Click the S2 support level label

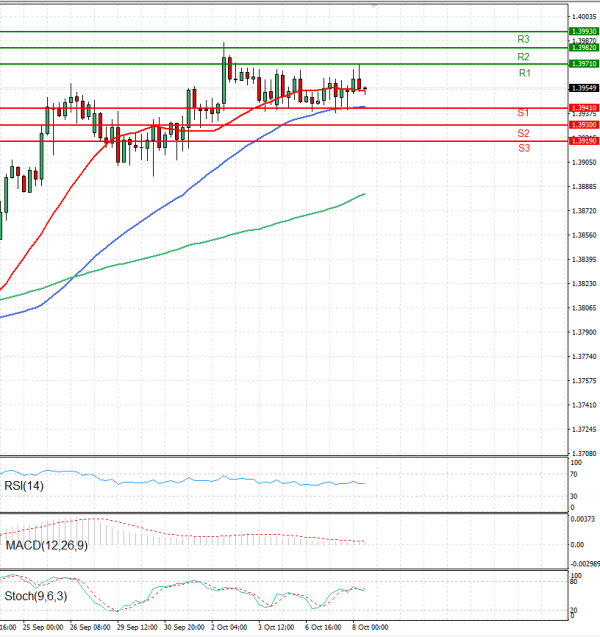point(523,133)
